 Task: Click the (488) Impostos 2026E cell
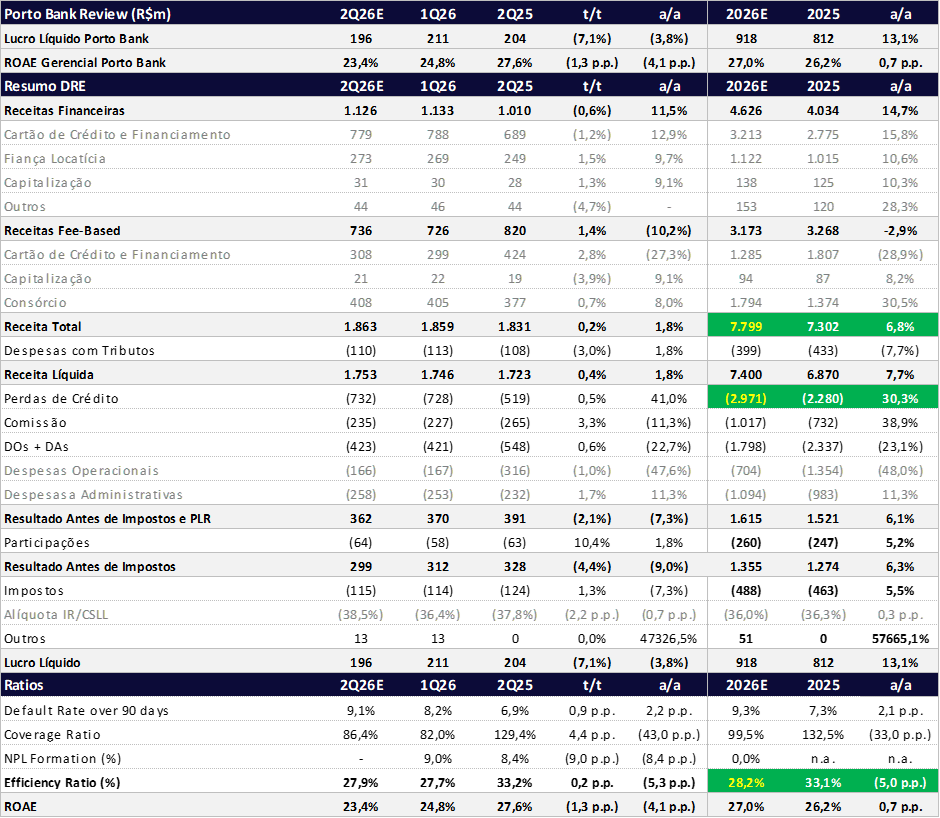pos(746,590)
